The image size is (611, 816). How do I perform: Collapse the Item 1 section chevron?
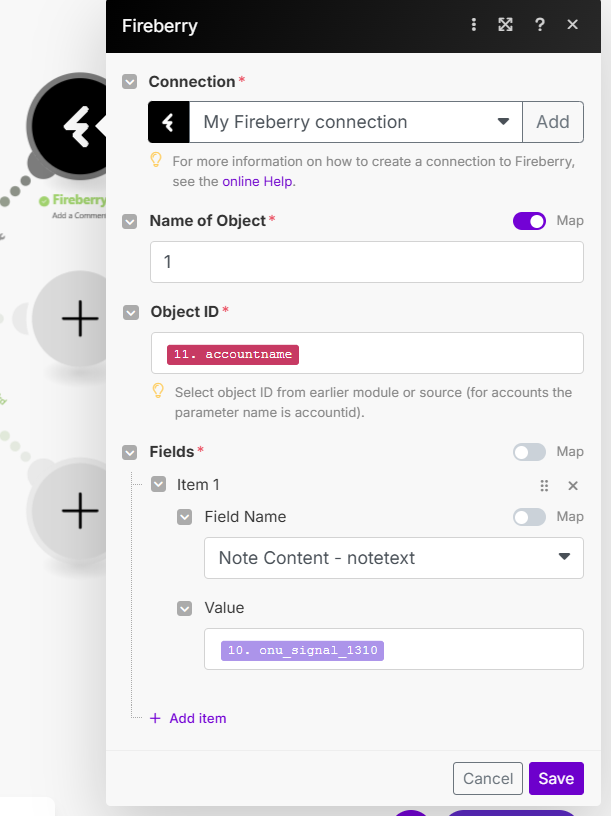click(x=159, y=484)
